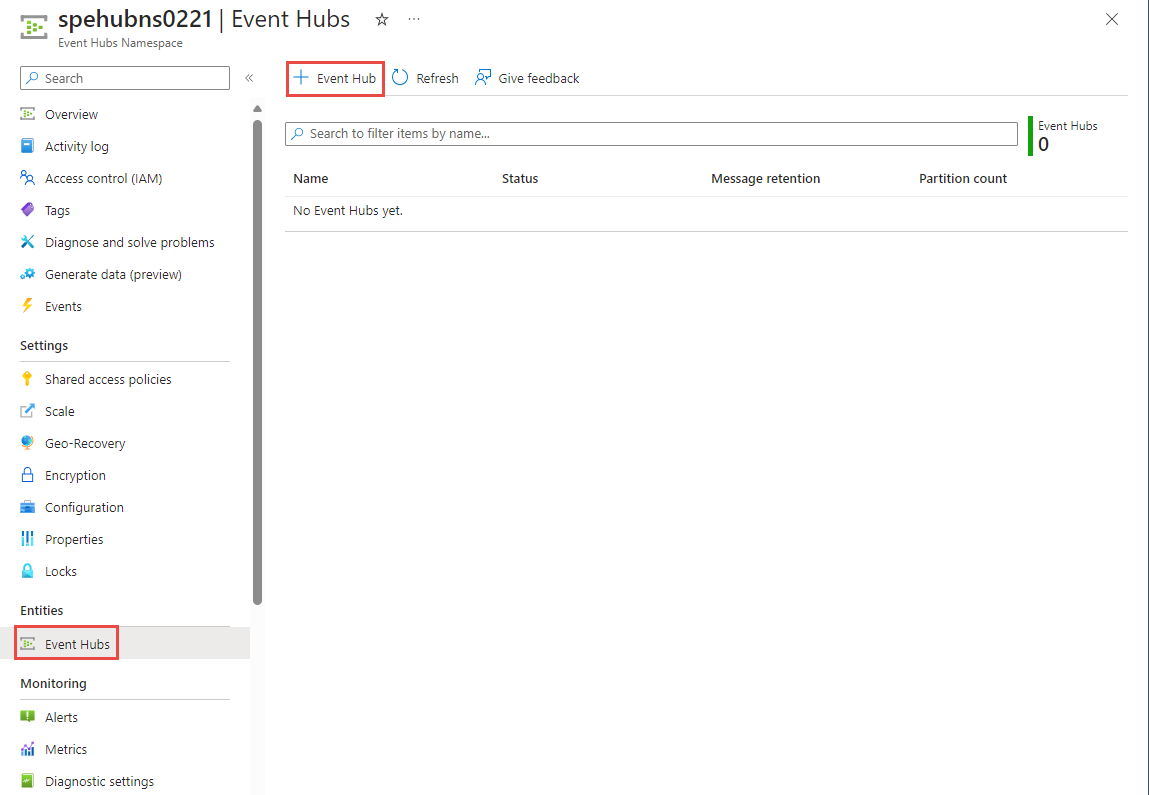Sort by Message retention column header
Image resolution: width=1149 pixels, height=795 pixels.
[765, 179]
